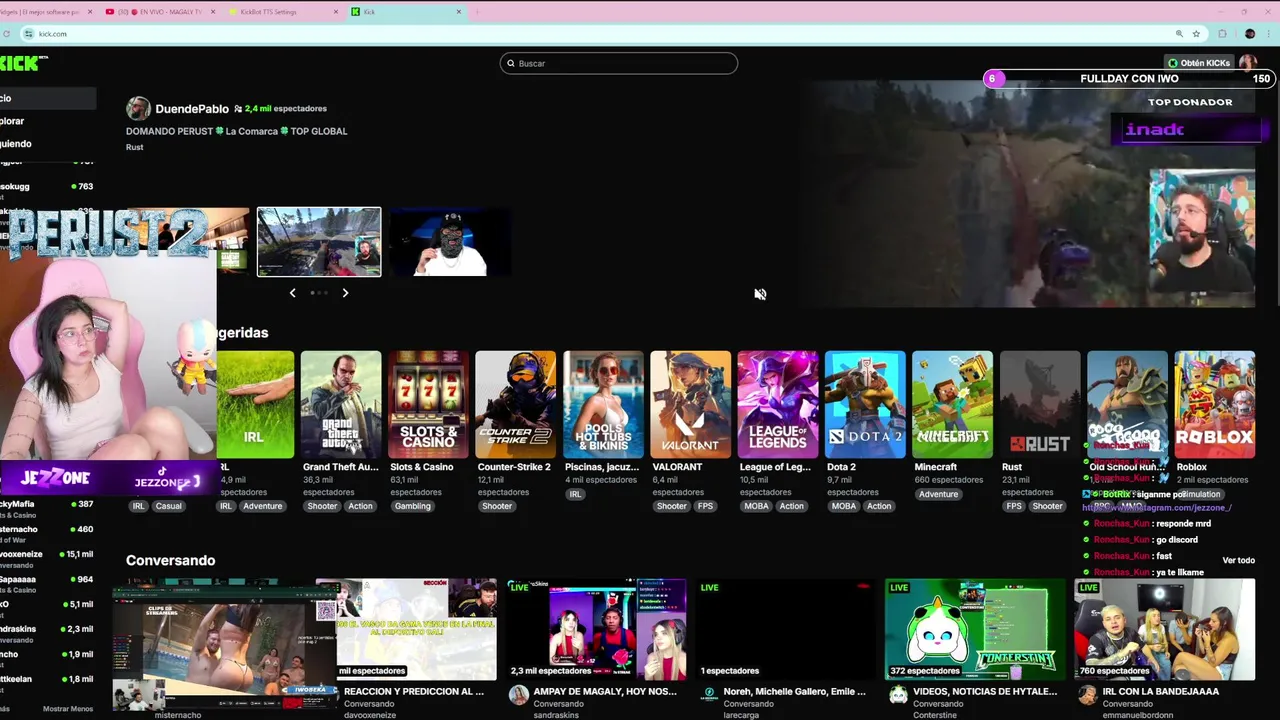
Task: Click the Casual tag
Action: 168,506
